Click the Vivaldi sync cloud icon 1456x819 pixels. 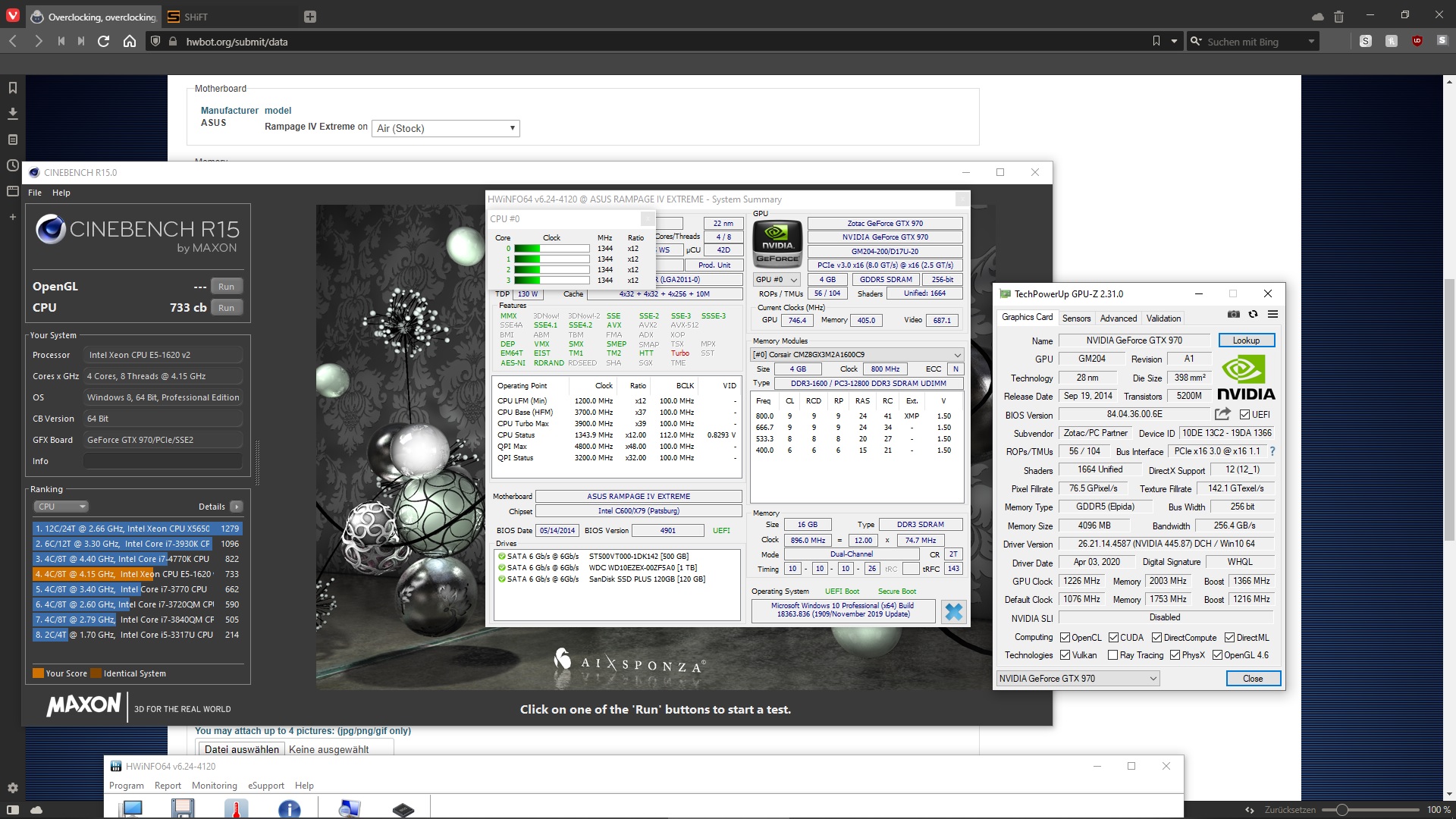[x=1318, y=16]
